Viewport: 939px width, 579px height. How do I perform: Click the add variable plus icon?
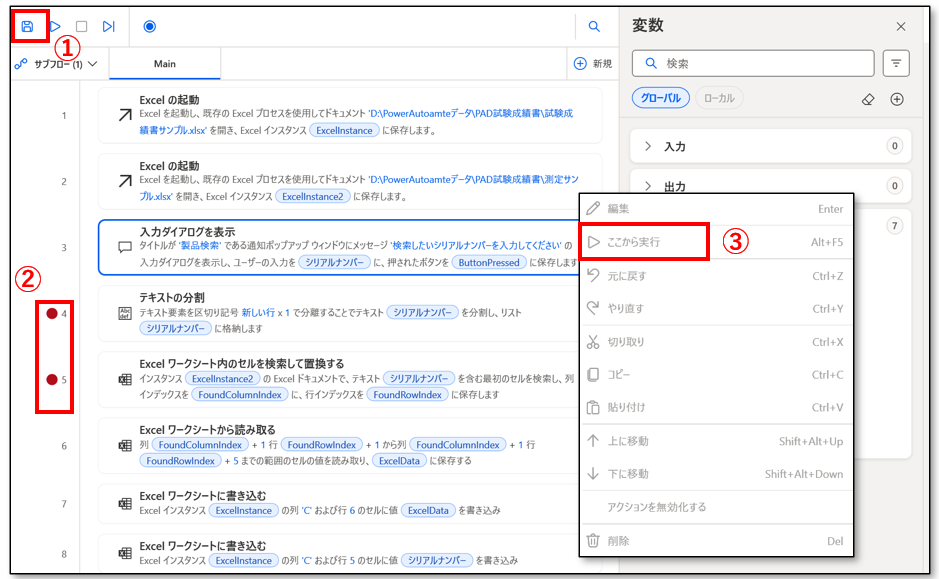coord(897,99)
